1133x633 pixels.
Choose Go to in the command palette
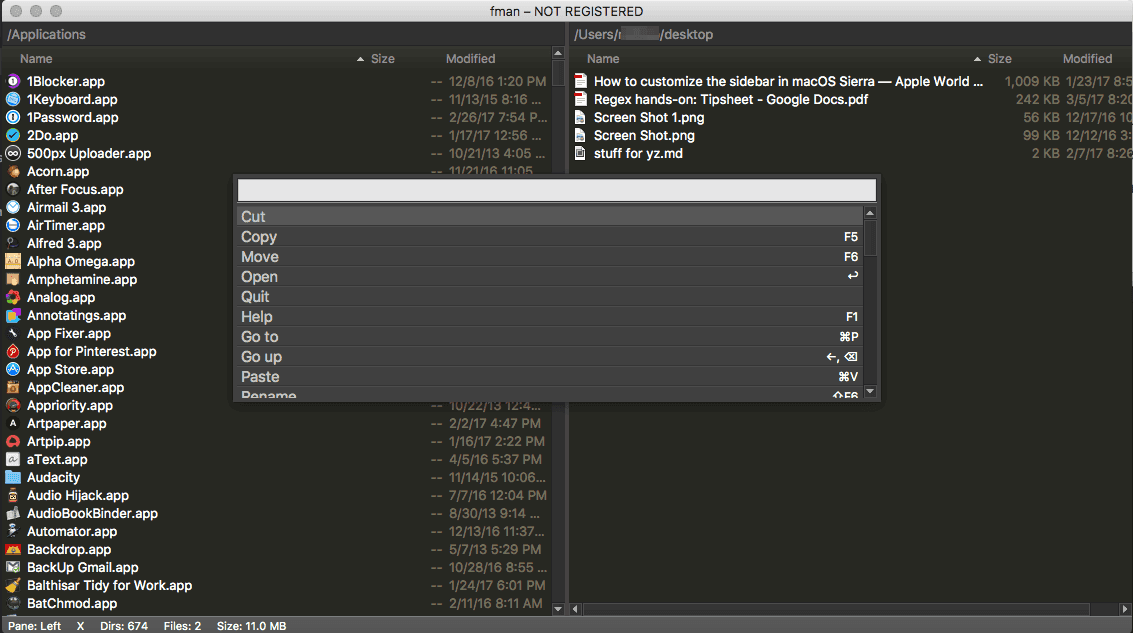coord(550,337)
